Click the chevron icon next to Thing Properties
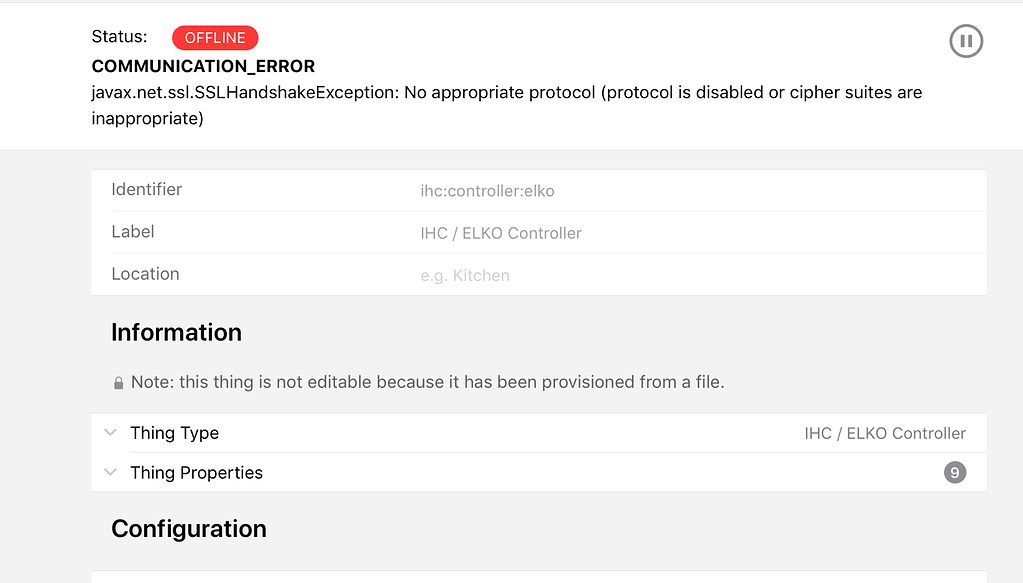Image resolution: width=1023 pixels, height=583 pixels. point(110,472)
